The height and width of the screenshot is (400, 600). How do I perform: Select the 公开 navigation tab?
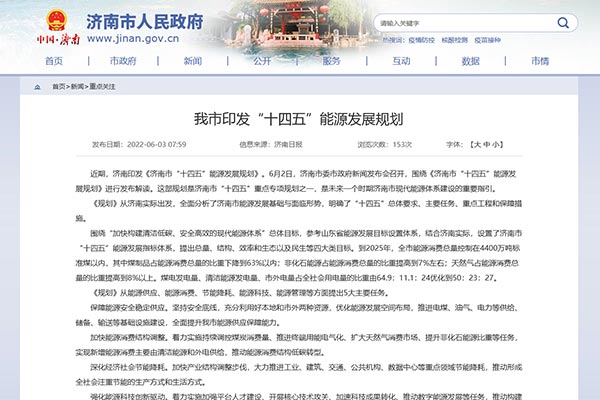[x=262, y=62]
